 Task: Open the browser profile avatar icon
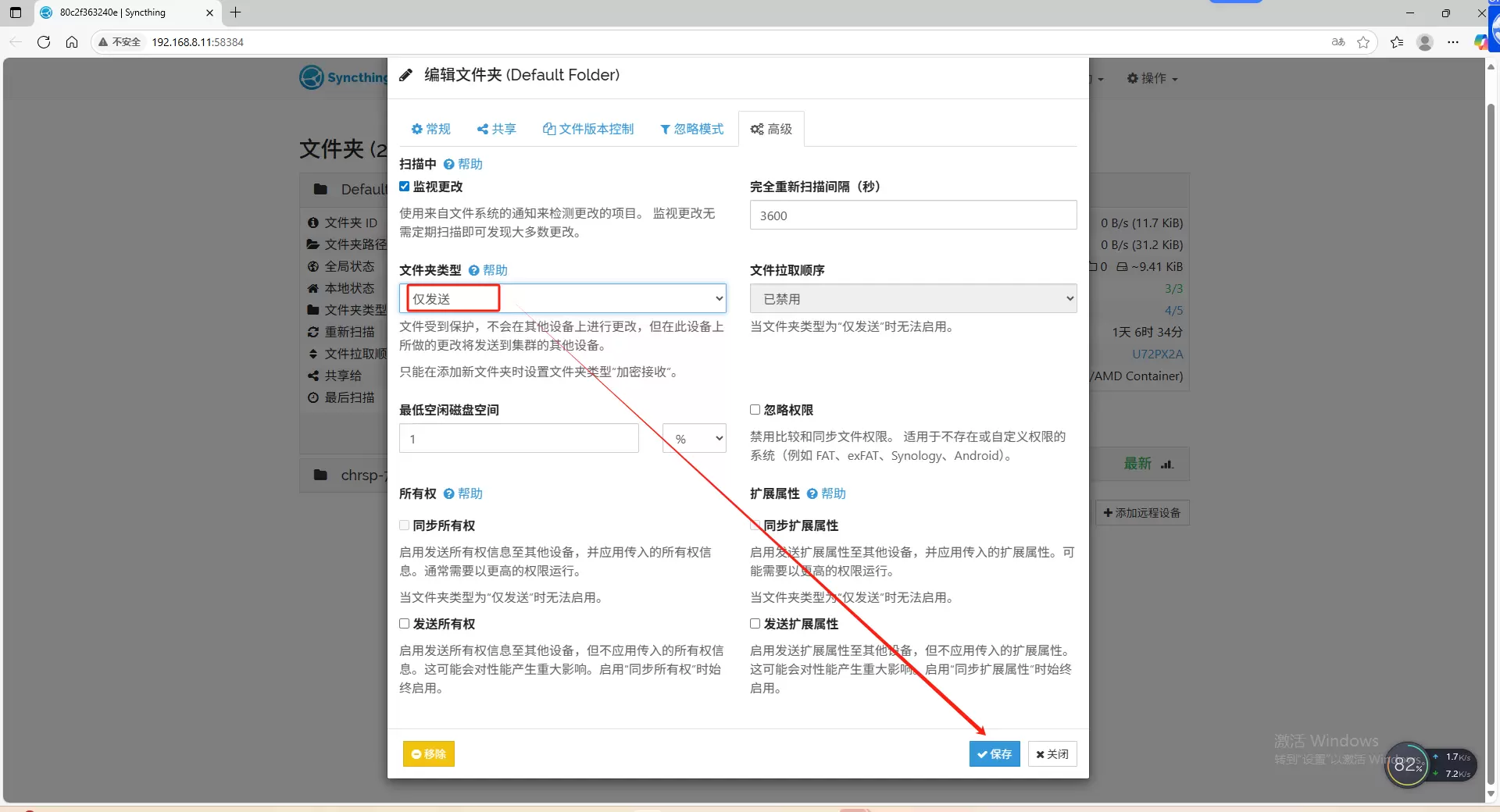1424,42
